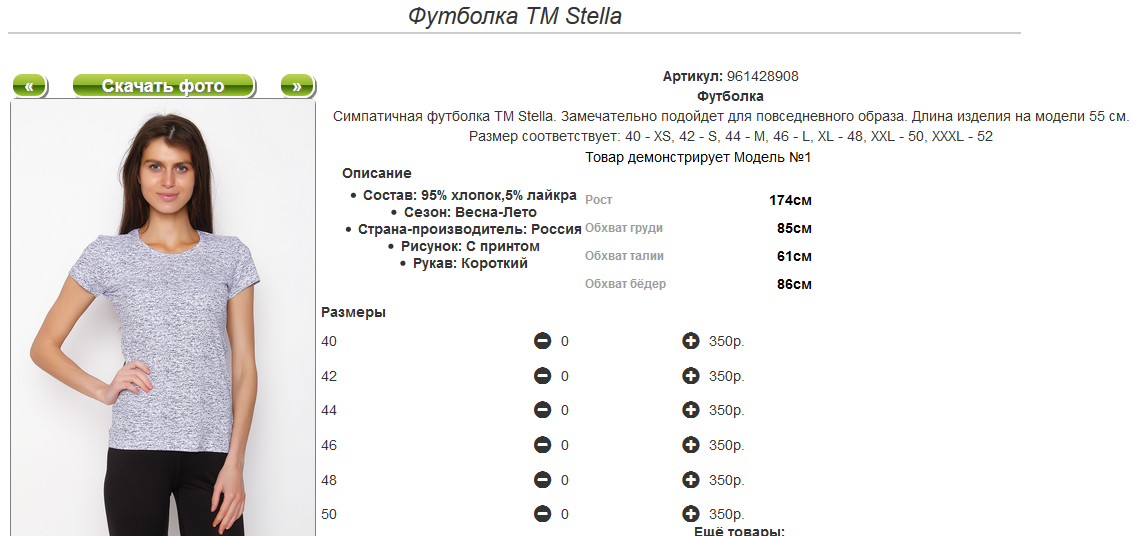Click plus icon for size 42

(691, 376)
